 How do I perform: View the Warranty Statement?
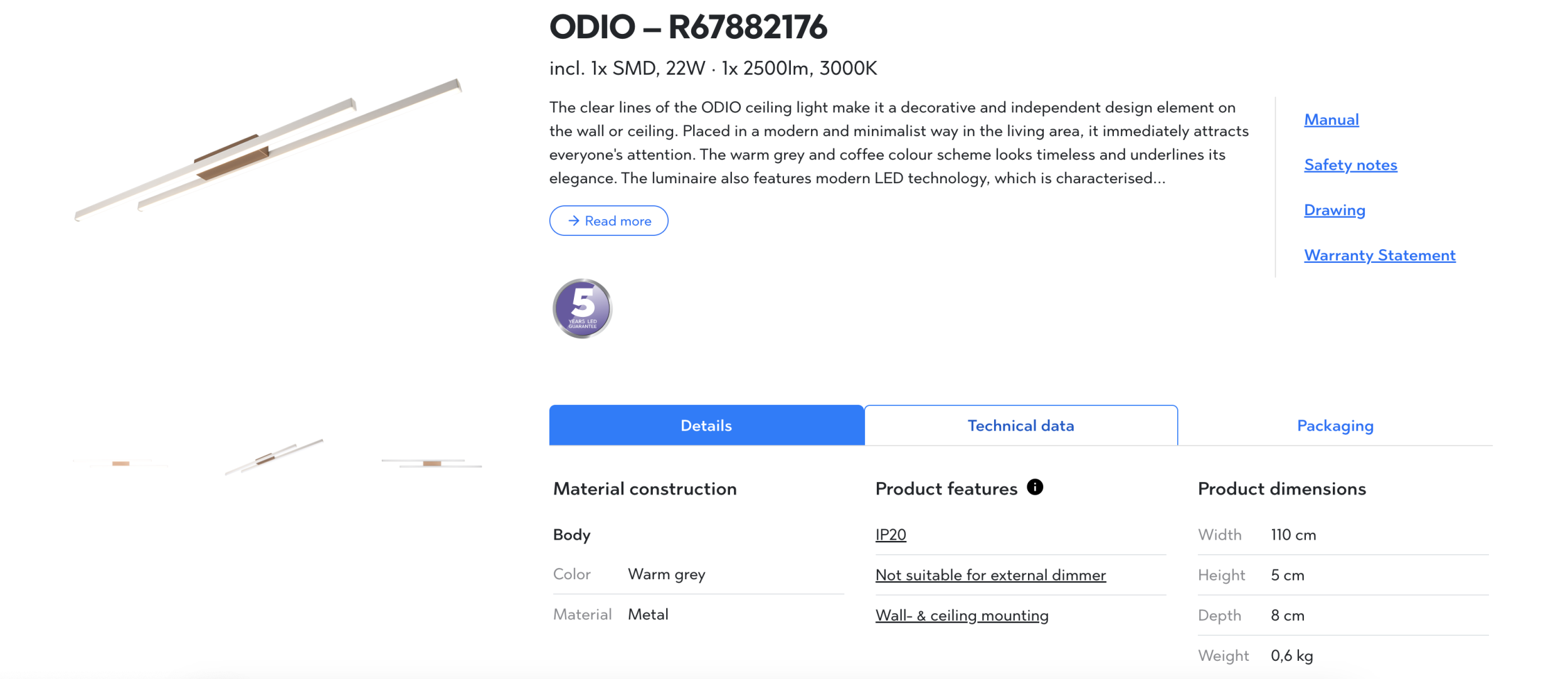pos(1379,255)
